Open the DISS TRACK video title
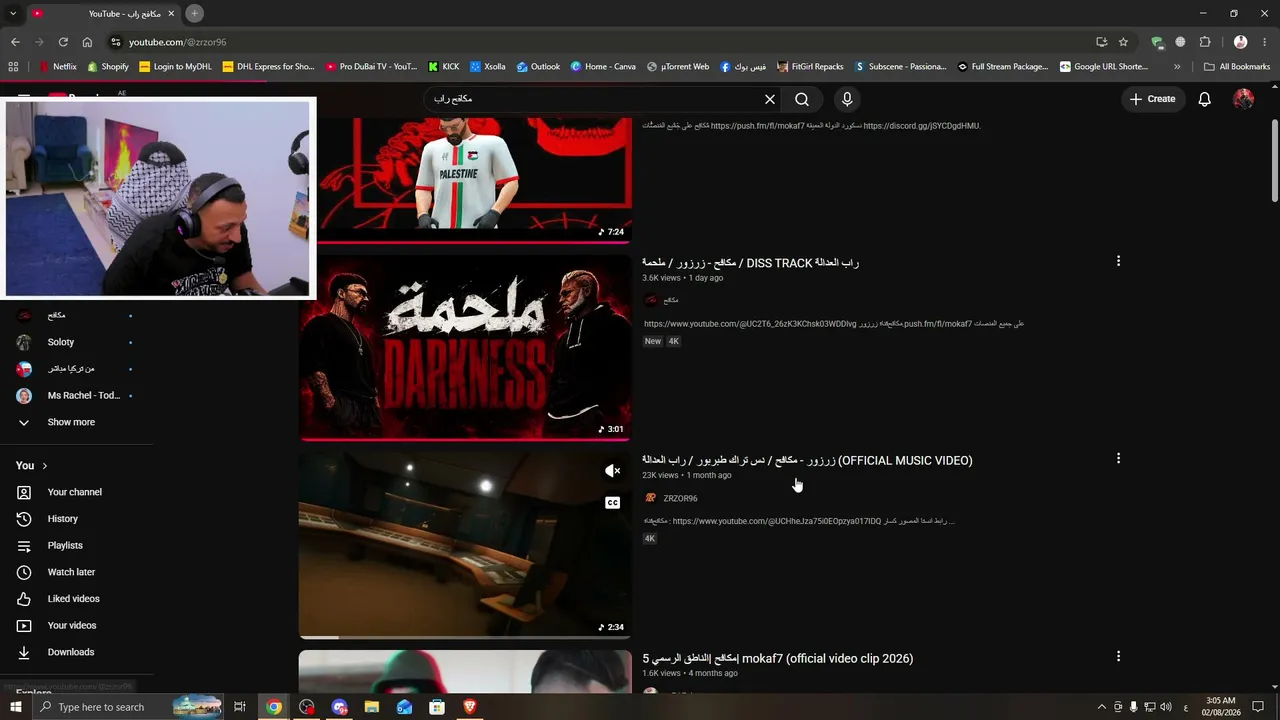Image resolution: width=1280 pixels, height=720 pixels. click(x=750, y=263)
